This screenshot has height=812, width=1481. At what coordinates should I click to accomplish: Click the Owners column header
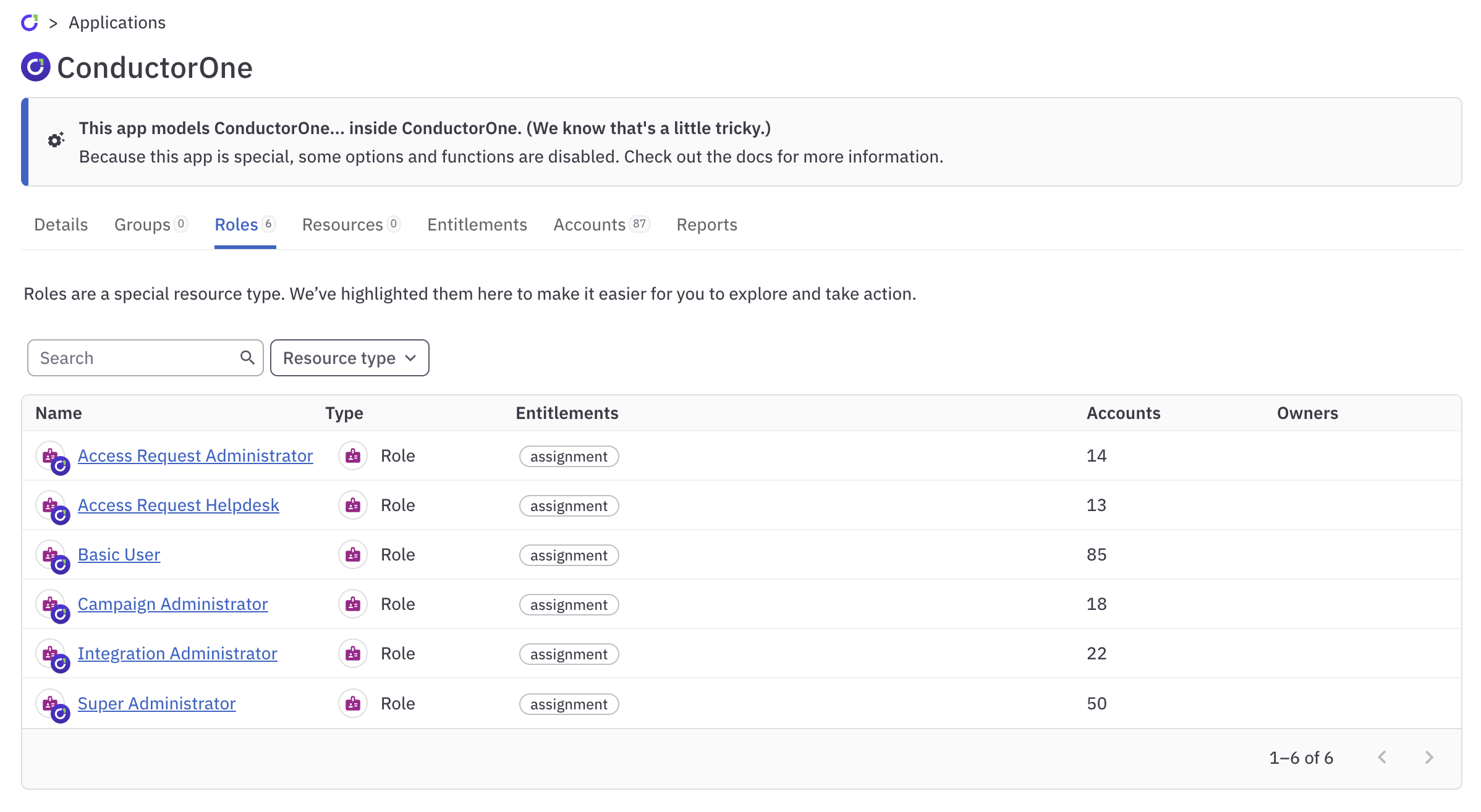coord(1307,413)
